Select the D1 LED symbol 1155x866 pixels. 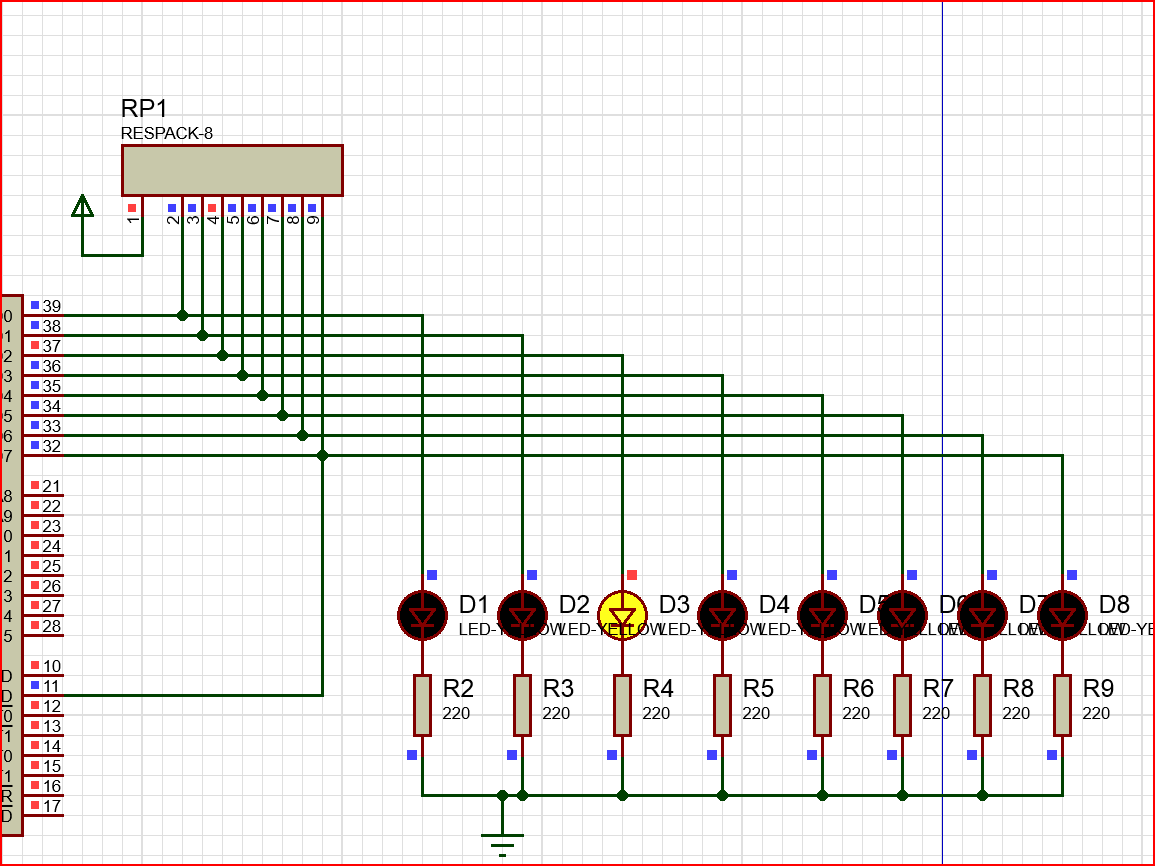point(422,615)
